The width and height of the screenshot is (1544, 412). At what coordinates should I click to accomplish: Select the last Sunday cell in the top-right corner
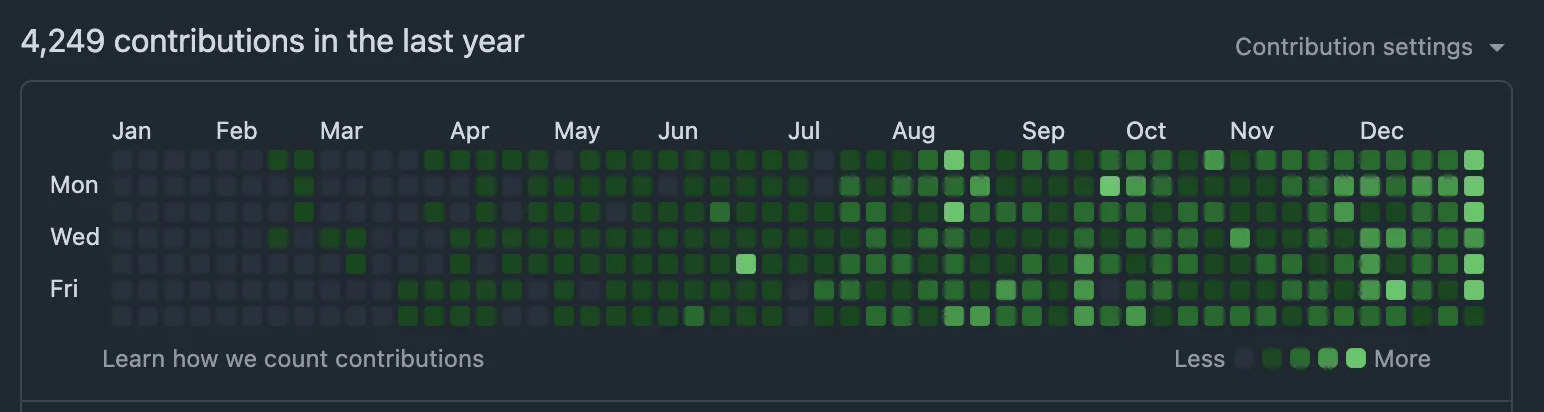1474,160
